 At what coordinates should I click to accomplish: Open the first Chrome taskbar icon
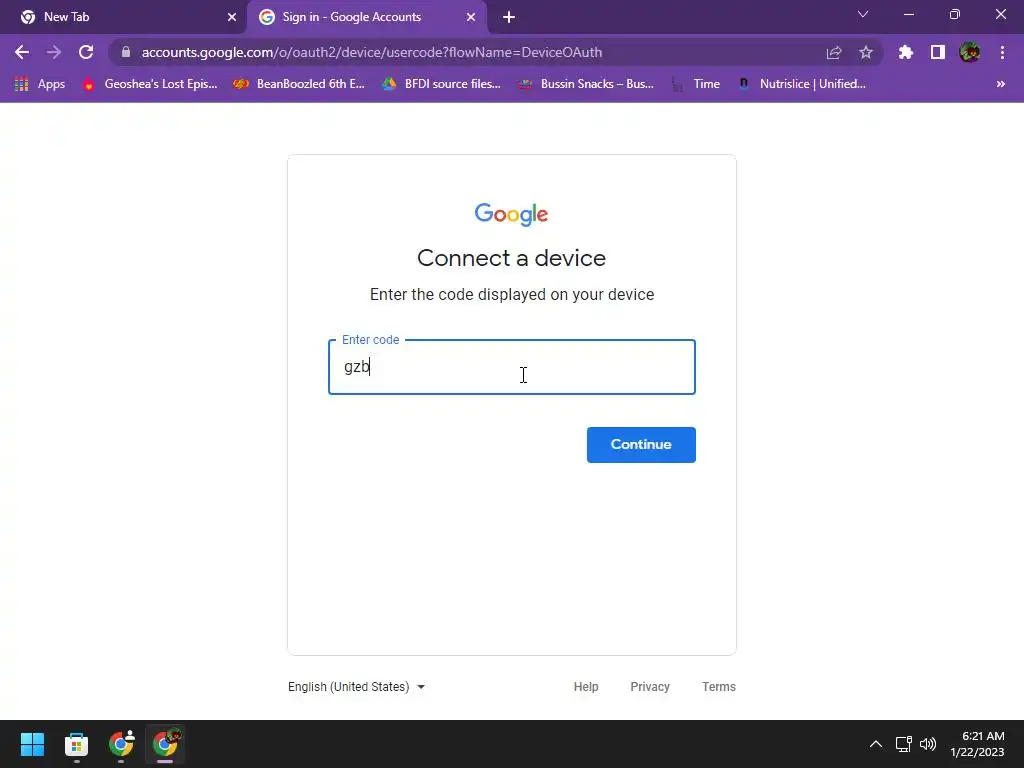click(x=121, y=744)
